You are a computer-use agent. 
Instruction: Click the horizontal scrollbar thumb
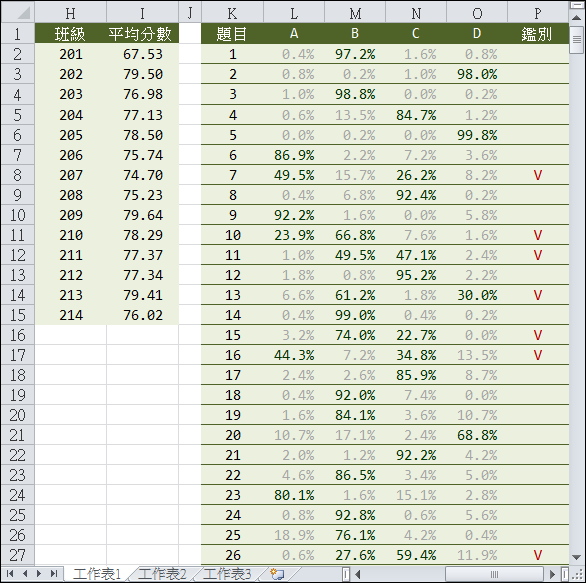pos(494,574)
